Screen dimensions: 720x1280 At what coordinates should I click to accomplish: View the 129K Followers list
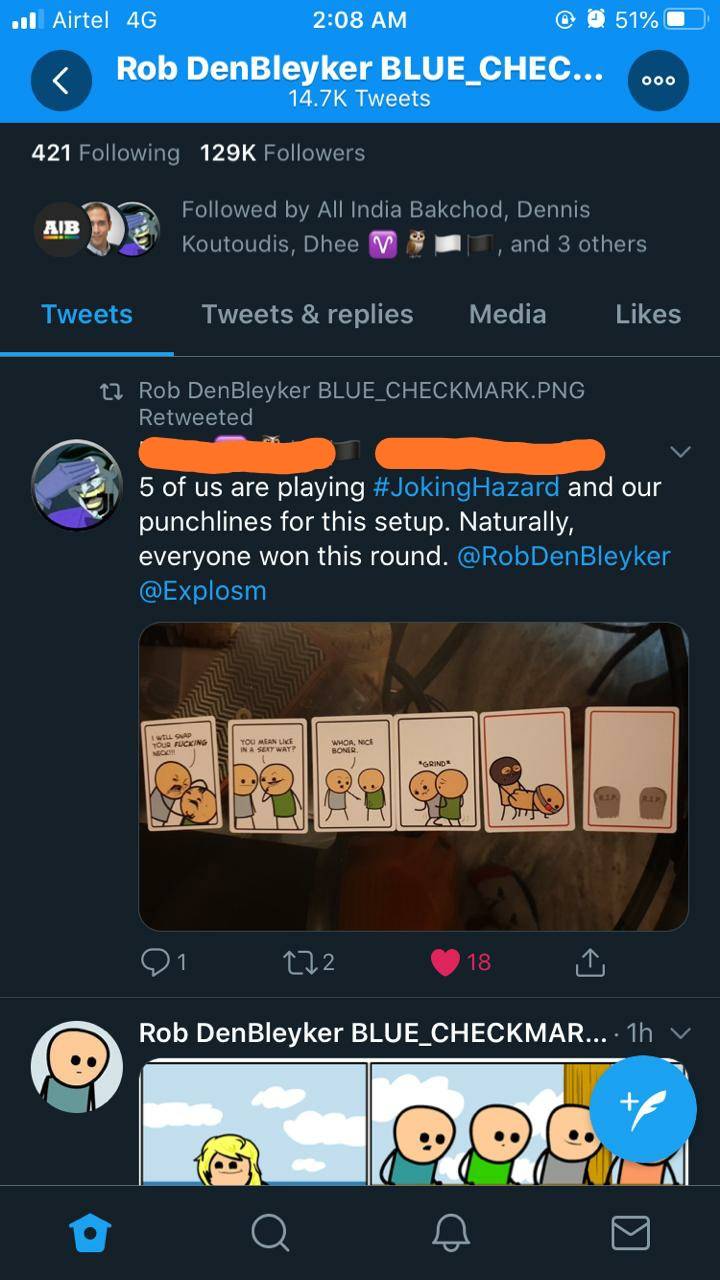pyautogui.click(x=282, y=152)
